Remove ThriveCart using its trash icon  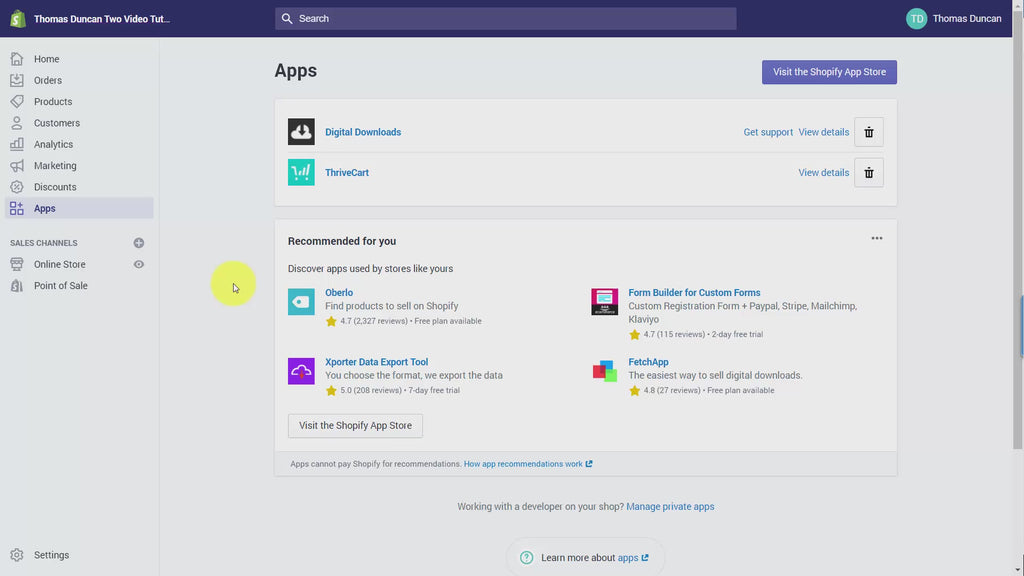tap(869, 173)
